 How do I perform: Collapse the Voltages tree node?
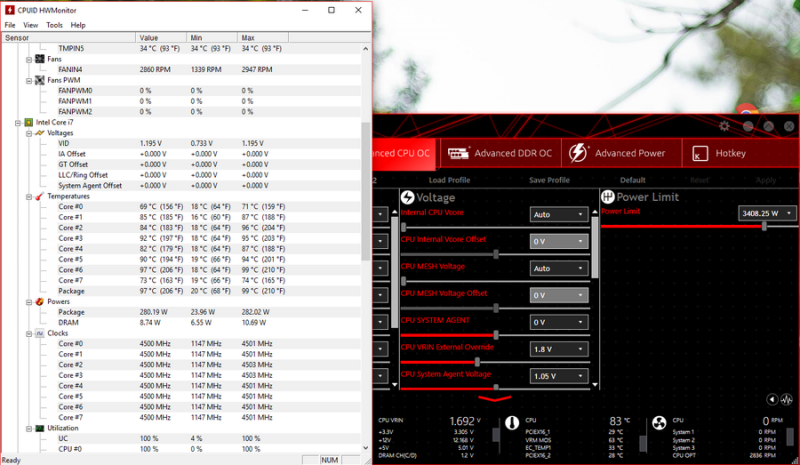[x=29, y=133]
